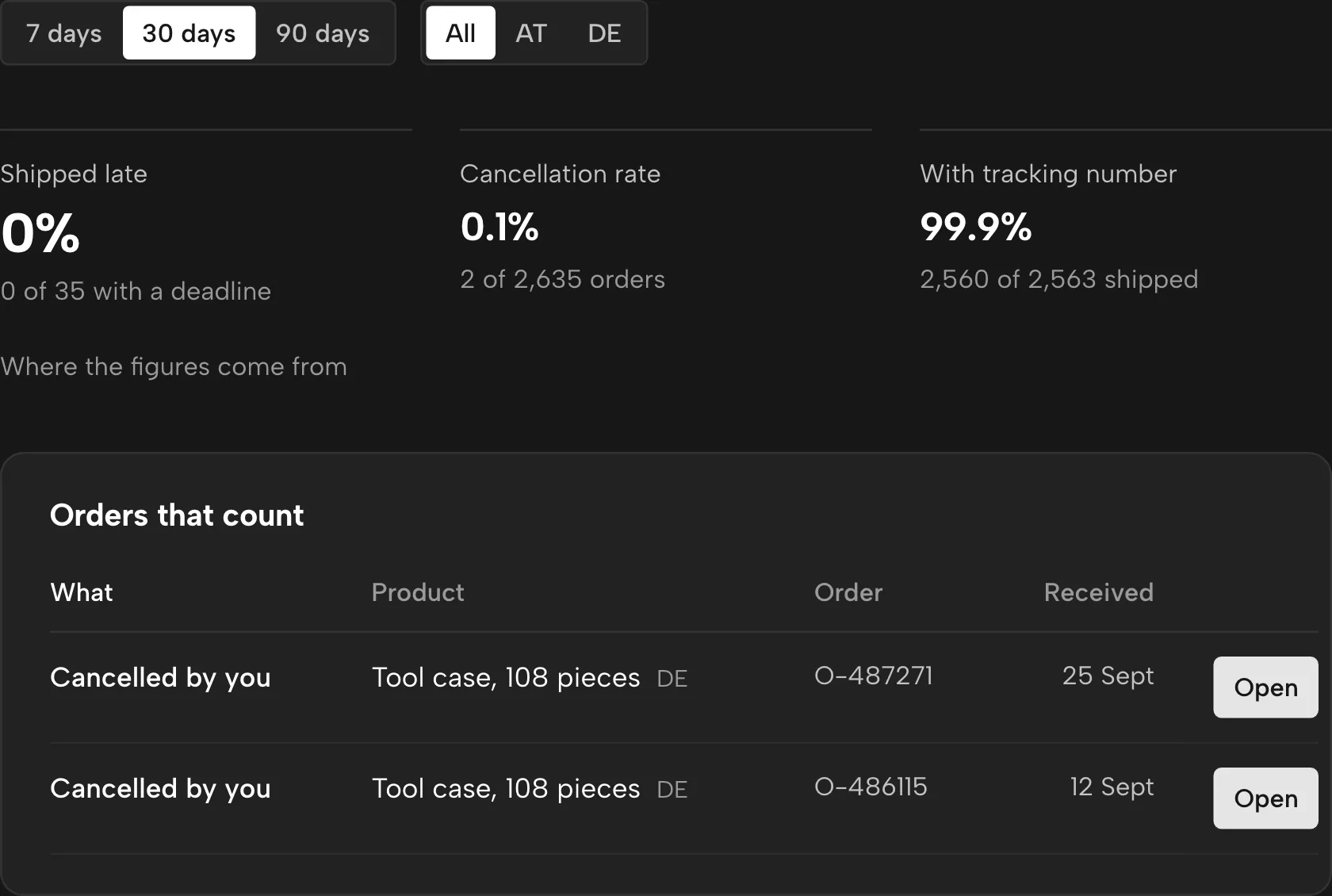Image resolution: width=1332 pixels, height=896 pixels.
Task: Click '2 of 2,635 orders' text
Action: click(562, 279)
